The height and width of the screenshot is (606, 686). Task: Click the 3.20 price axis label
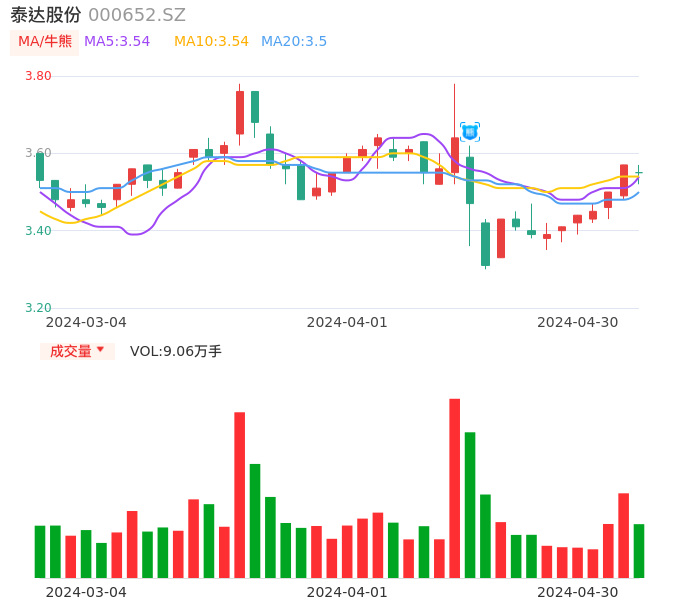point(38,308)
